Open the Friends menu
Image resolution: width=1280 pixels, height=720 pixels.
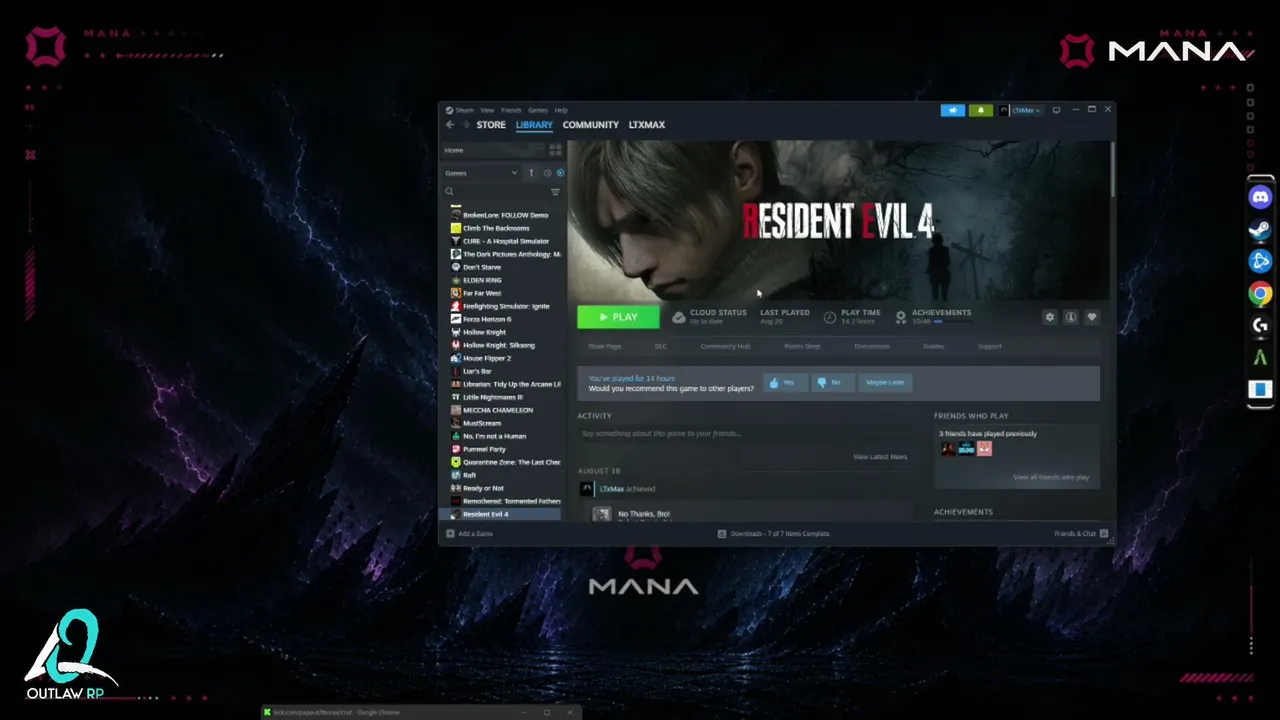[x=511, y=110]
